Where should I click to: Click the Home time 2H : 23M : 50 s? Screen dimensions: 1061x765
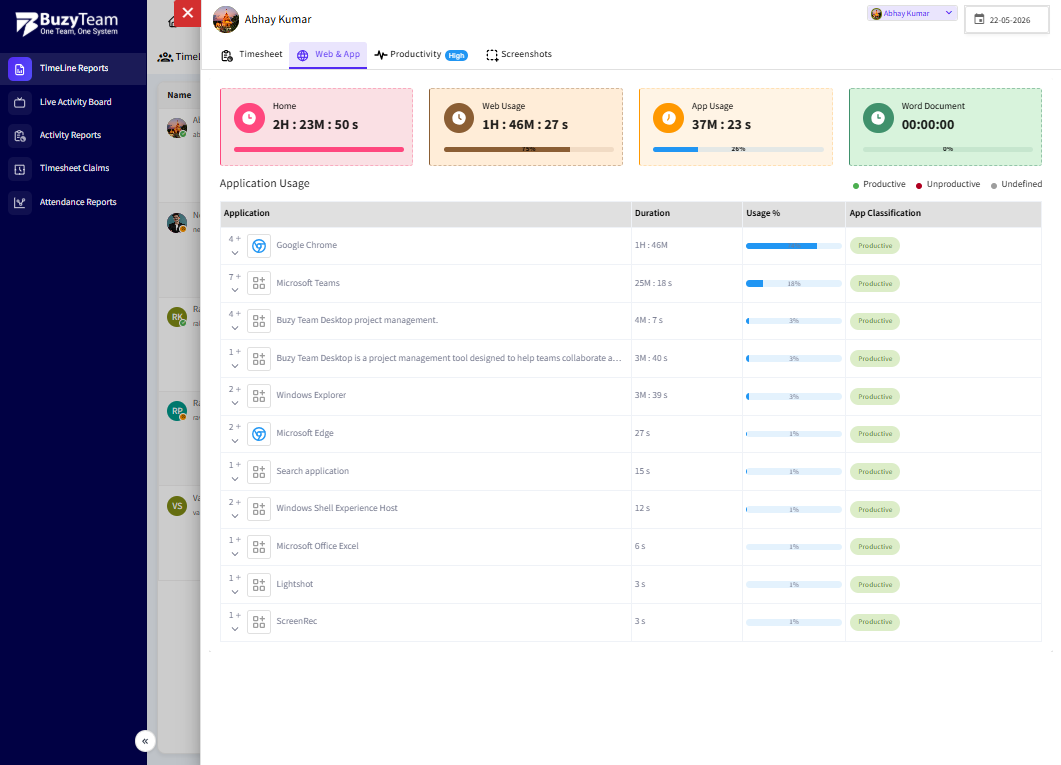[315, 125]
